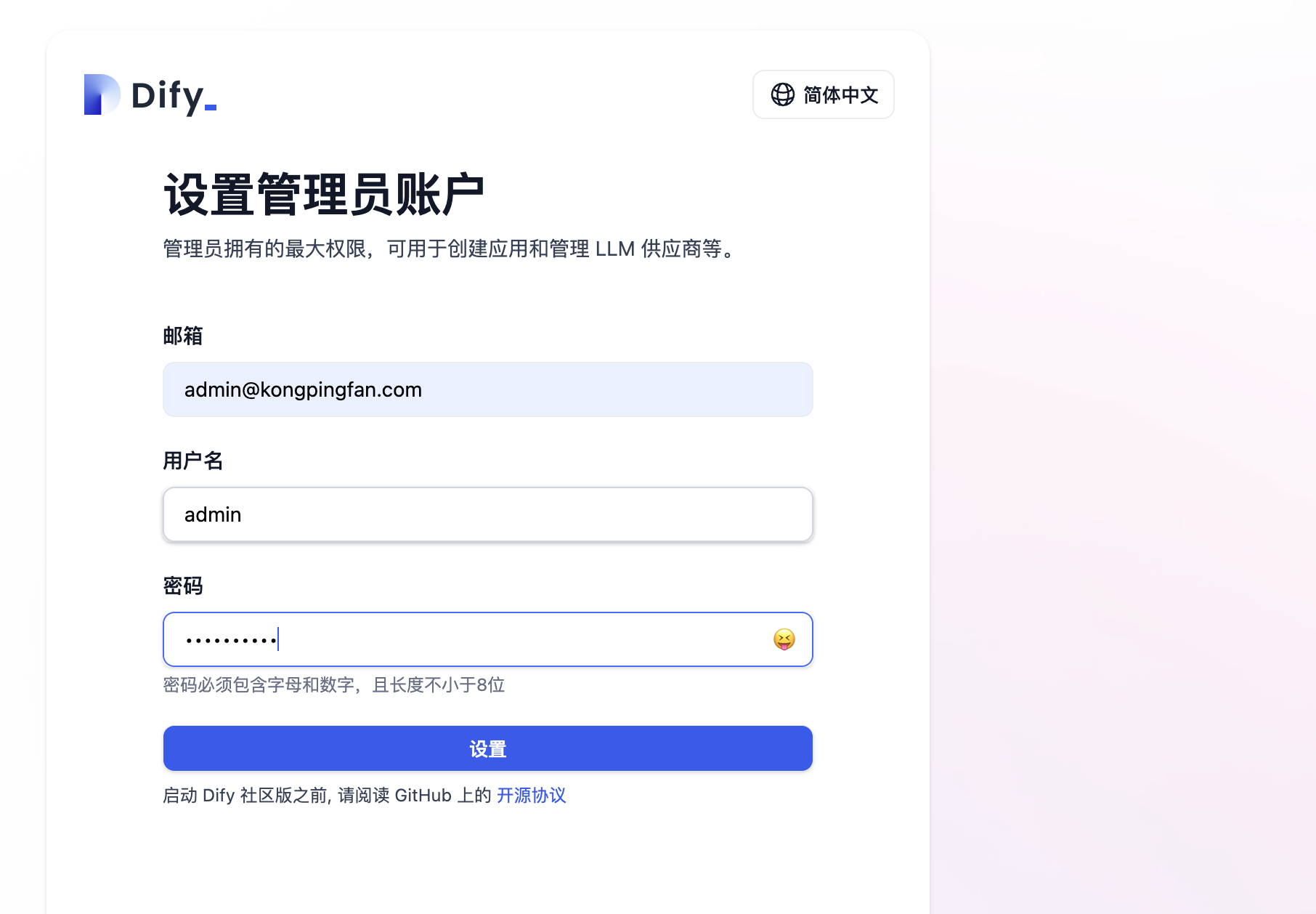Image resolution: width=1316 pixels, height=914 pixels.
Task: Click the blue Dify logo icon
Action: pyautogui.click(x=102, y=94)
